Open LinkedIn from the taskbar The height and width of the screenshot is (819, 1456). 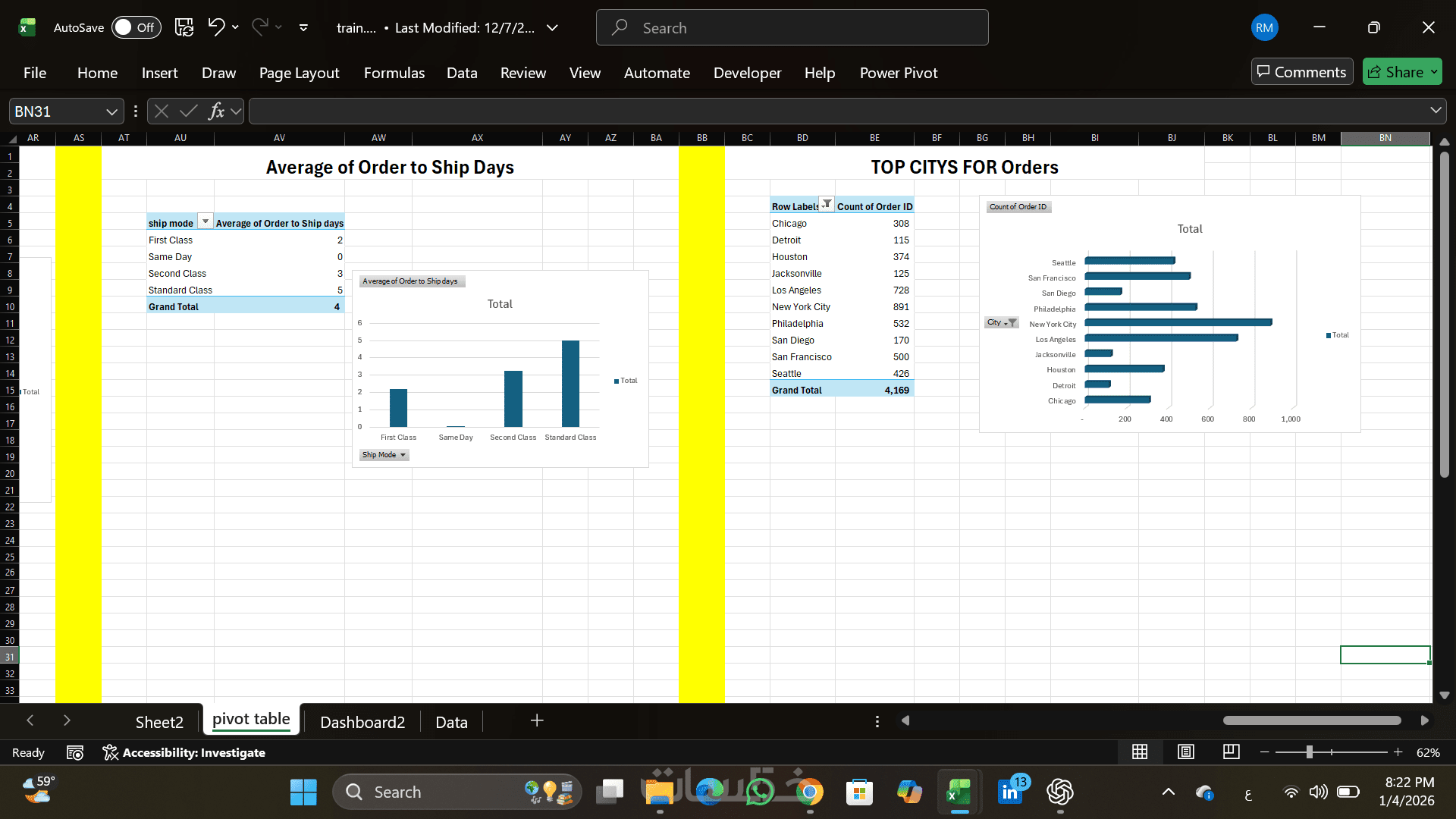[1011, 792]
